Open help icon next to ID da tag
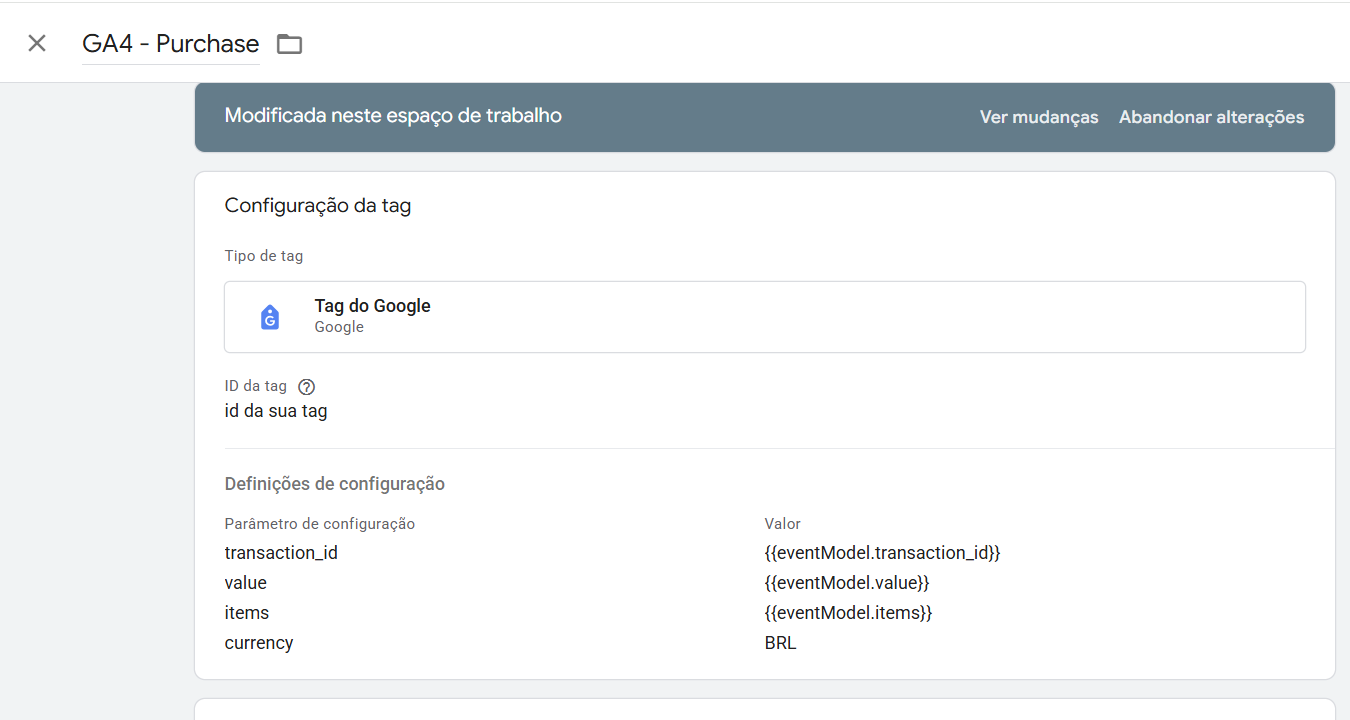 click(x=307, y=387)
